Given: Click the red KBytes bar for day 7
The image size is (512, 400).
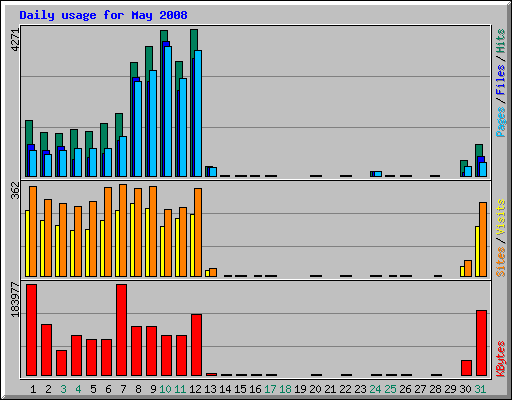Looking at the screenshot, I should pos(121,330).
